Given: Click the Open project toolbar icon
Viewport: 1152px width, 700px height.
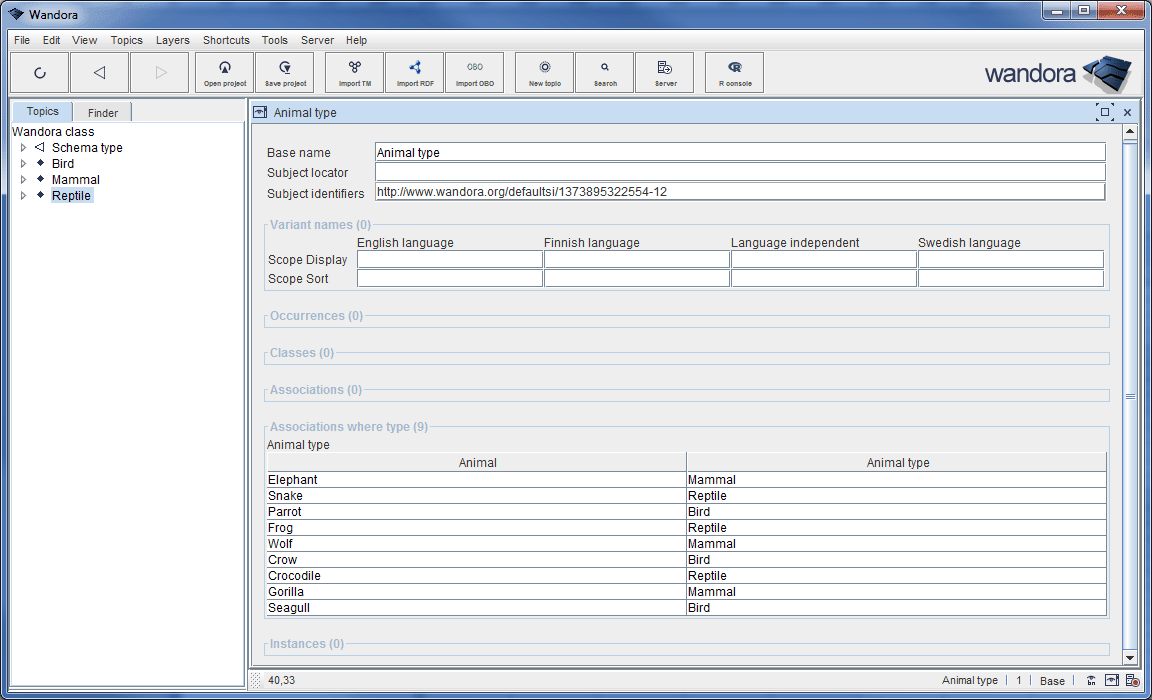Looking at the screenshot, I should click(225, 72).
